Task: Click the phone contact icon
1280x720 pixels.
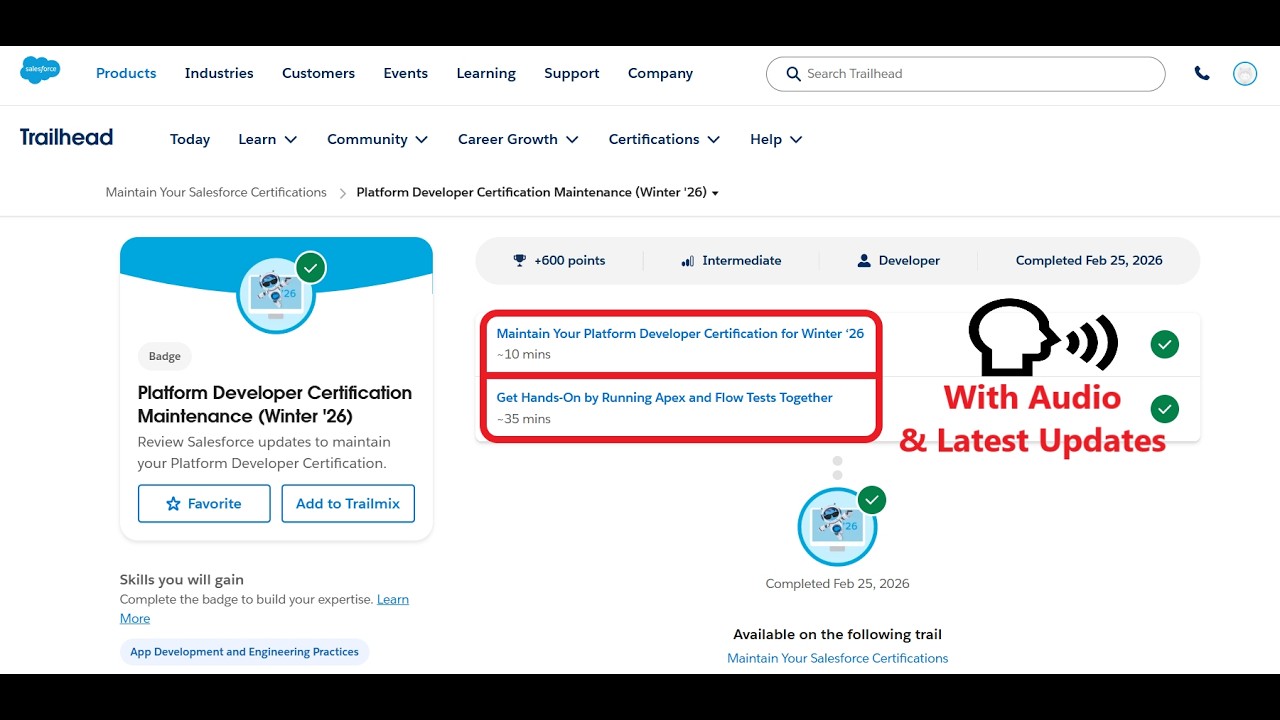Action: click(1202, 73)
